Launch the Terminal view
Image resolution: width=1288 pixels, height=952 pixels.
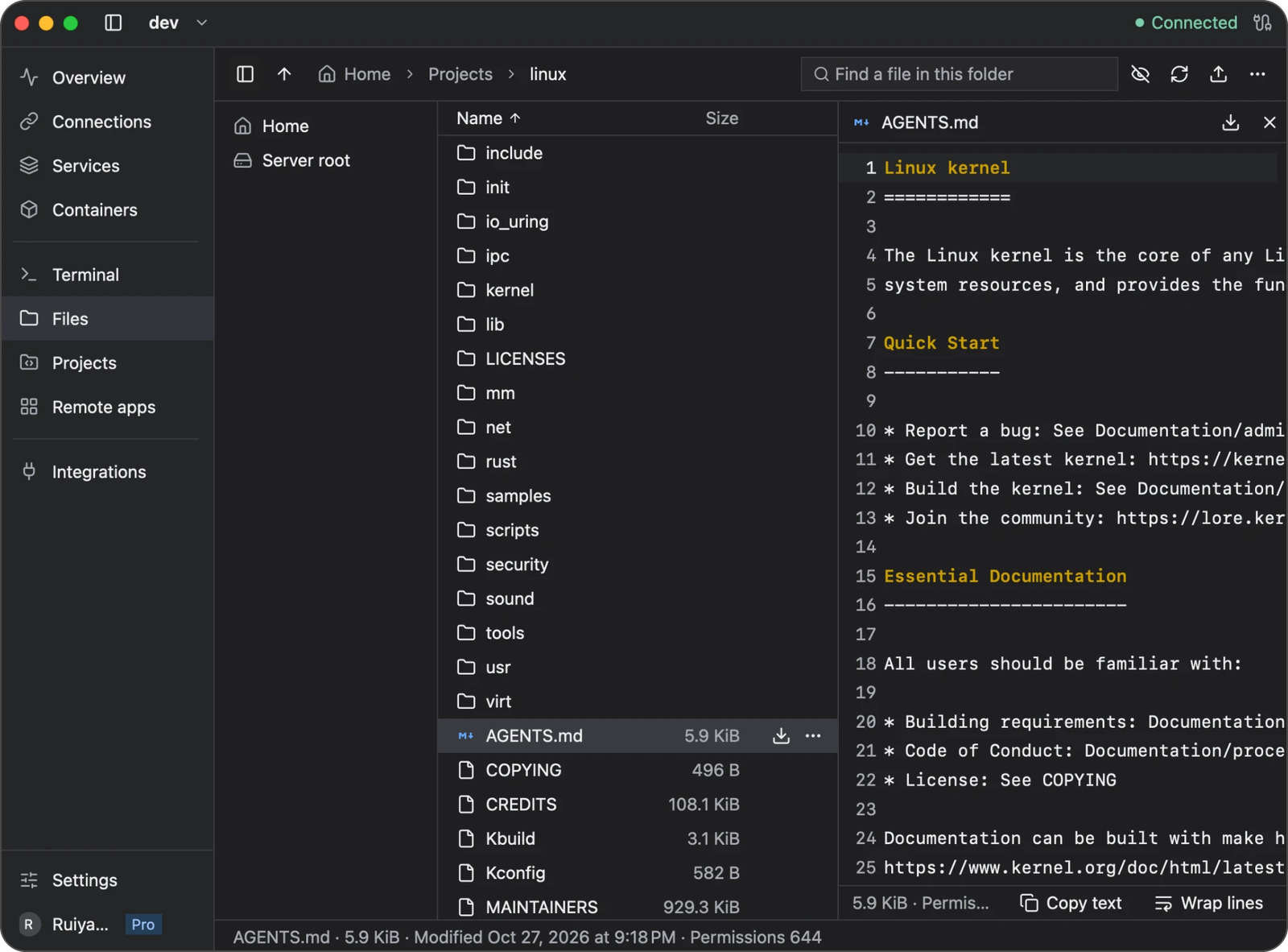(x=108, y=275)
